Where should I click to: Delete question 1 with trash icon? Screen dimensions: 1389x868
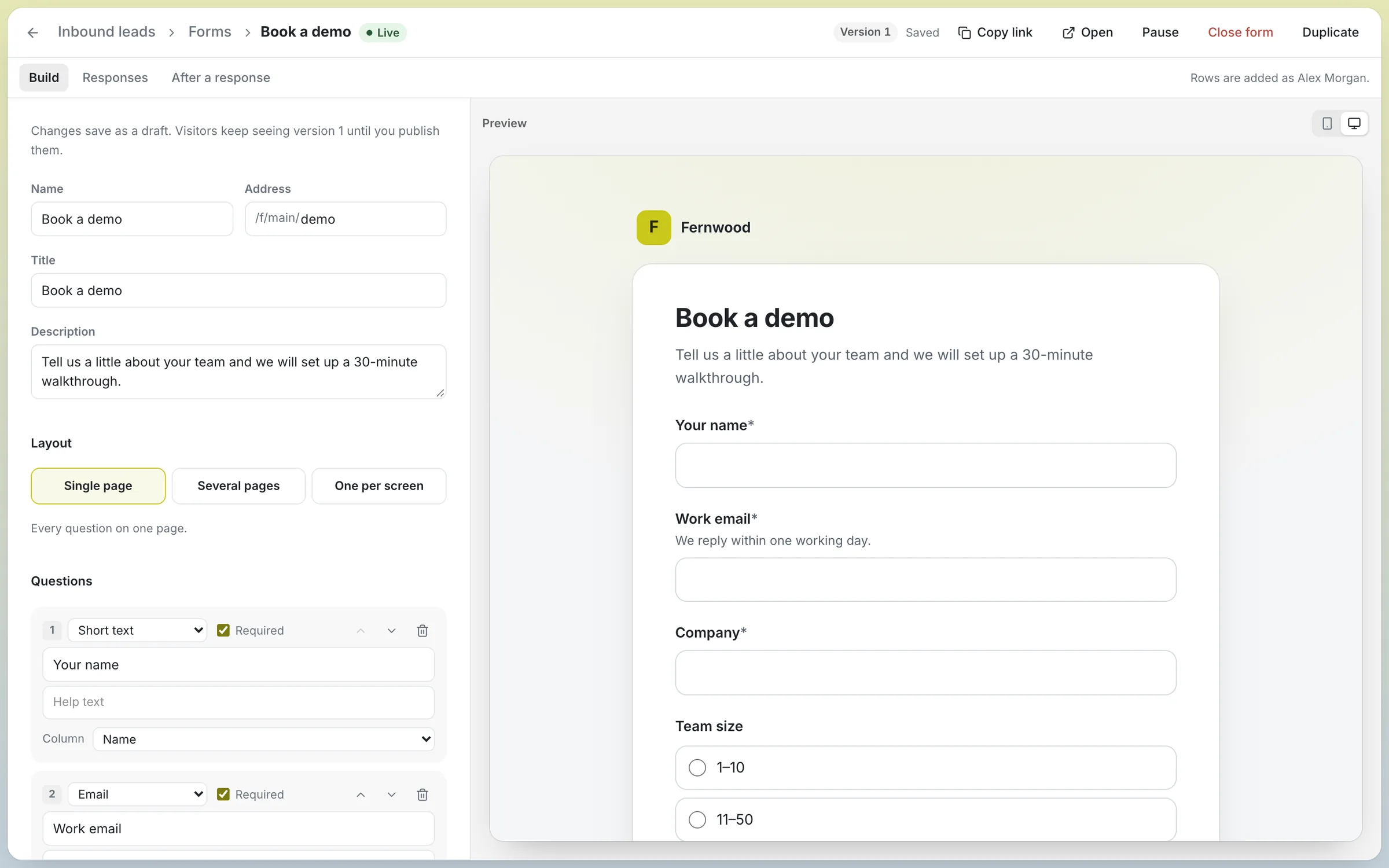[422, 630]
